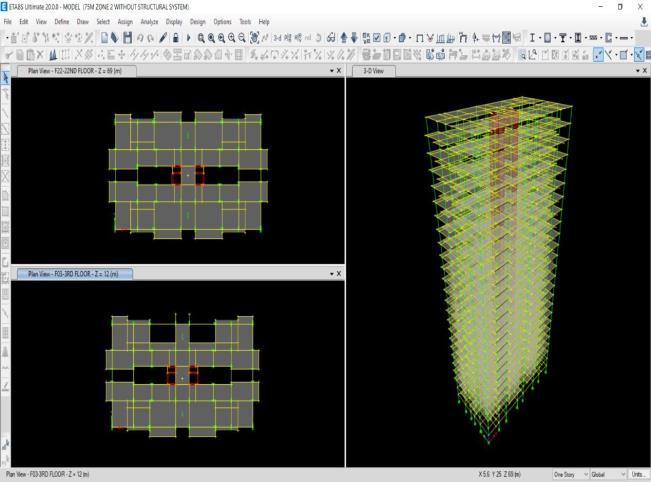Expand the dropdown arrow beside the I-beam design icon
Viewport: 651px width, 482px height.
pyautogui.click(x=540, y=38)
